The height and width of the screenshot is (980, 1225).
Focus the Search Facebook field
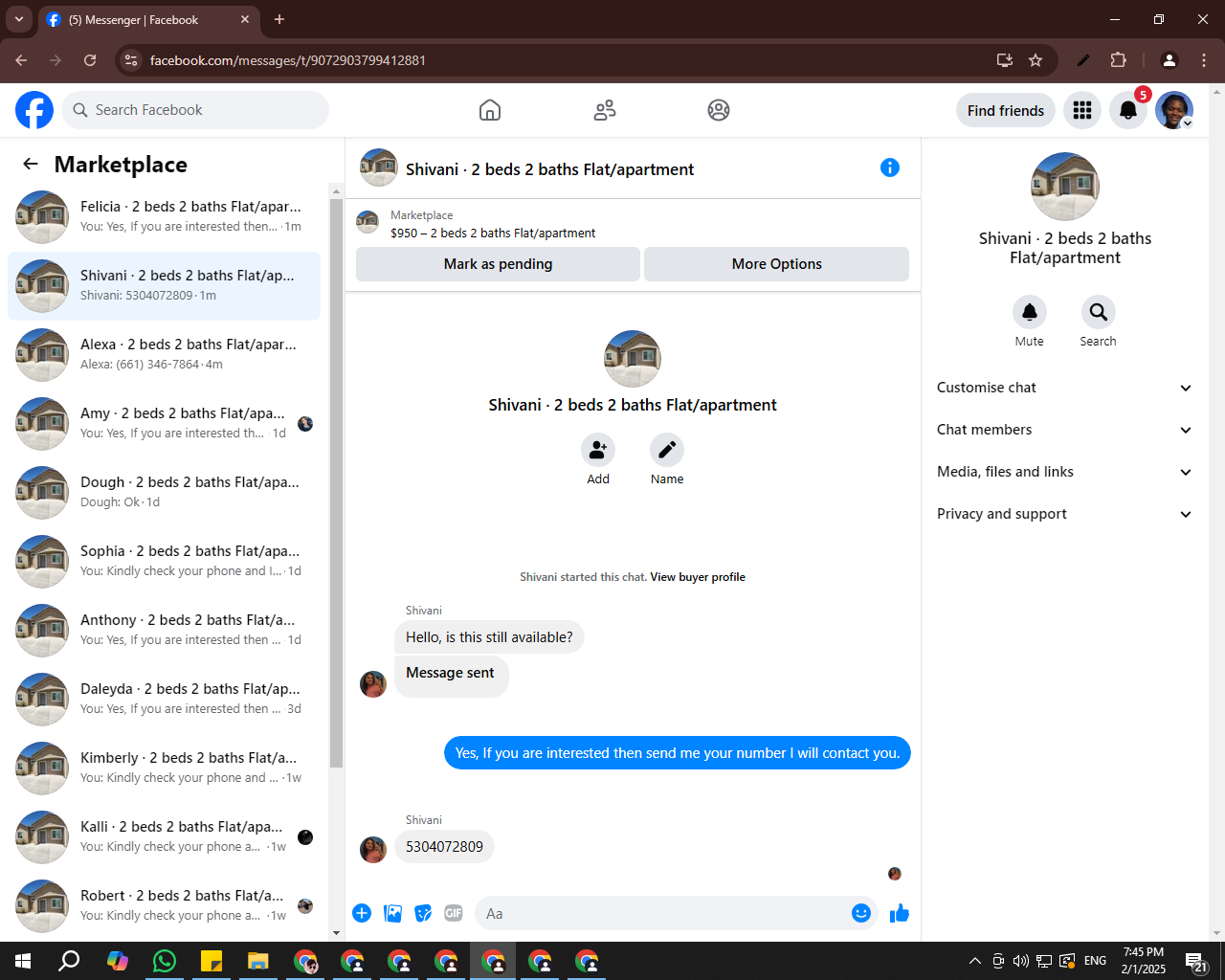pyautogui.click(x=195, y=110)
